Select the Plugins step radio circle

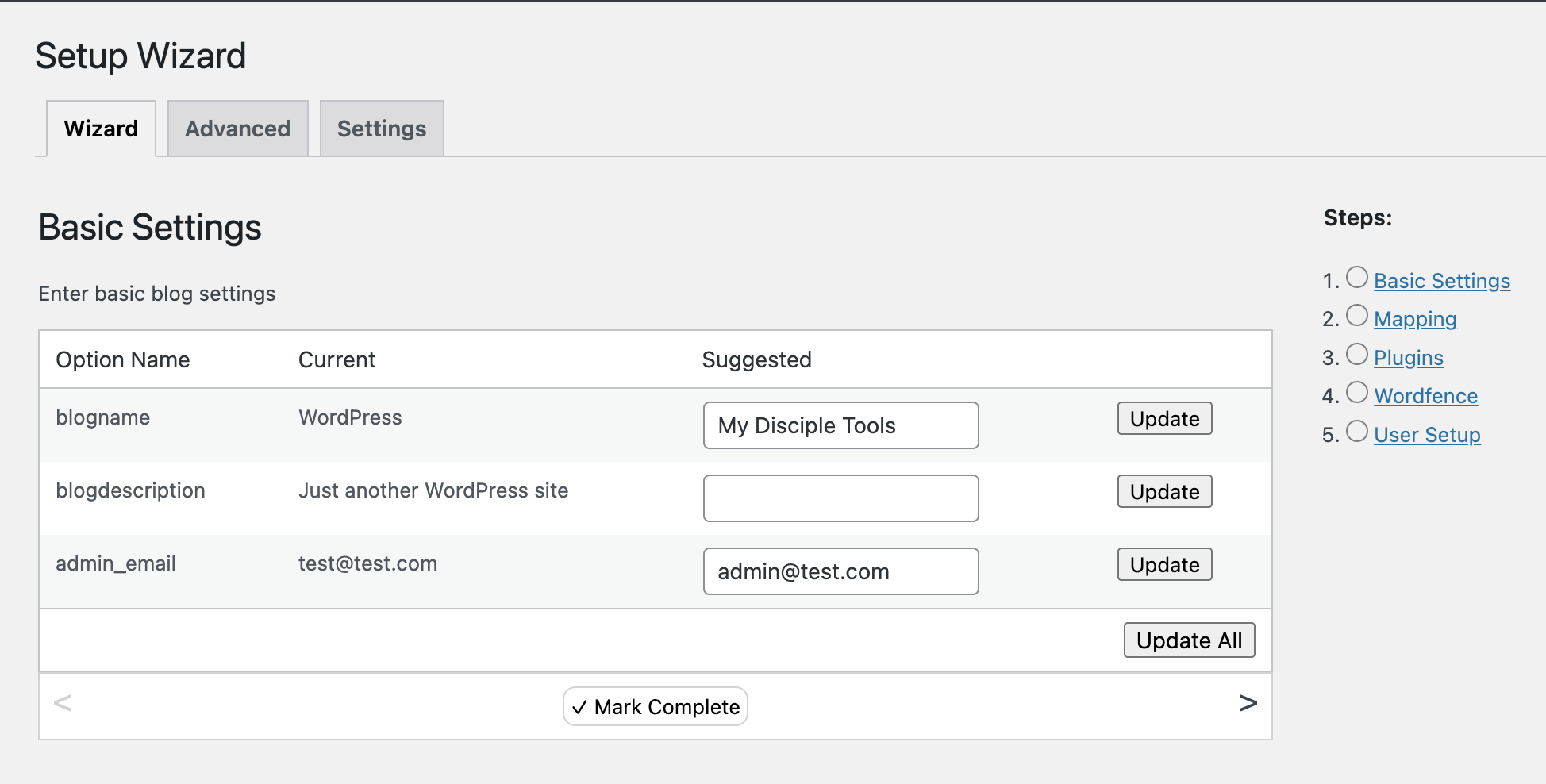pos(1357,354)
